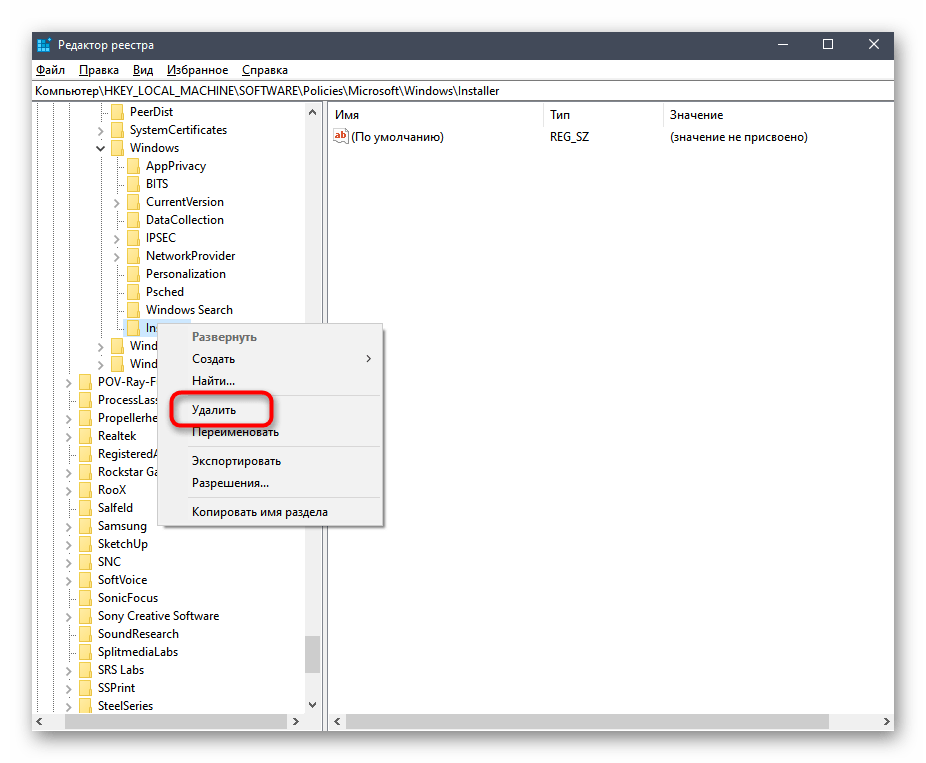The width and height of the screenshot is (926, 763).
Task: Choose Удалить from the context menu
Action: pyautogui.click(x=214, y=410)
